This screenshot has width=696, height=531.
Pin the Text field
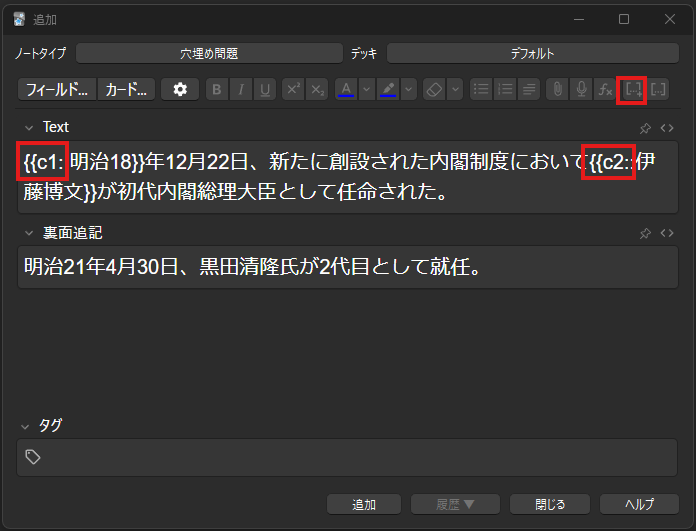pyautogui.click(x=645, y=128)
